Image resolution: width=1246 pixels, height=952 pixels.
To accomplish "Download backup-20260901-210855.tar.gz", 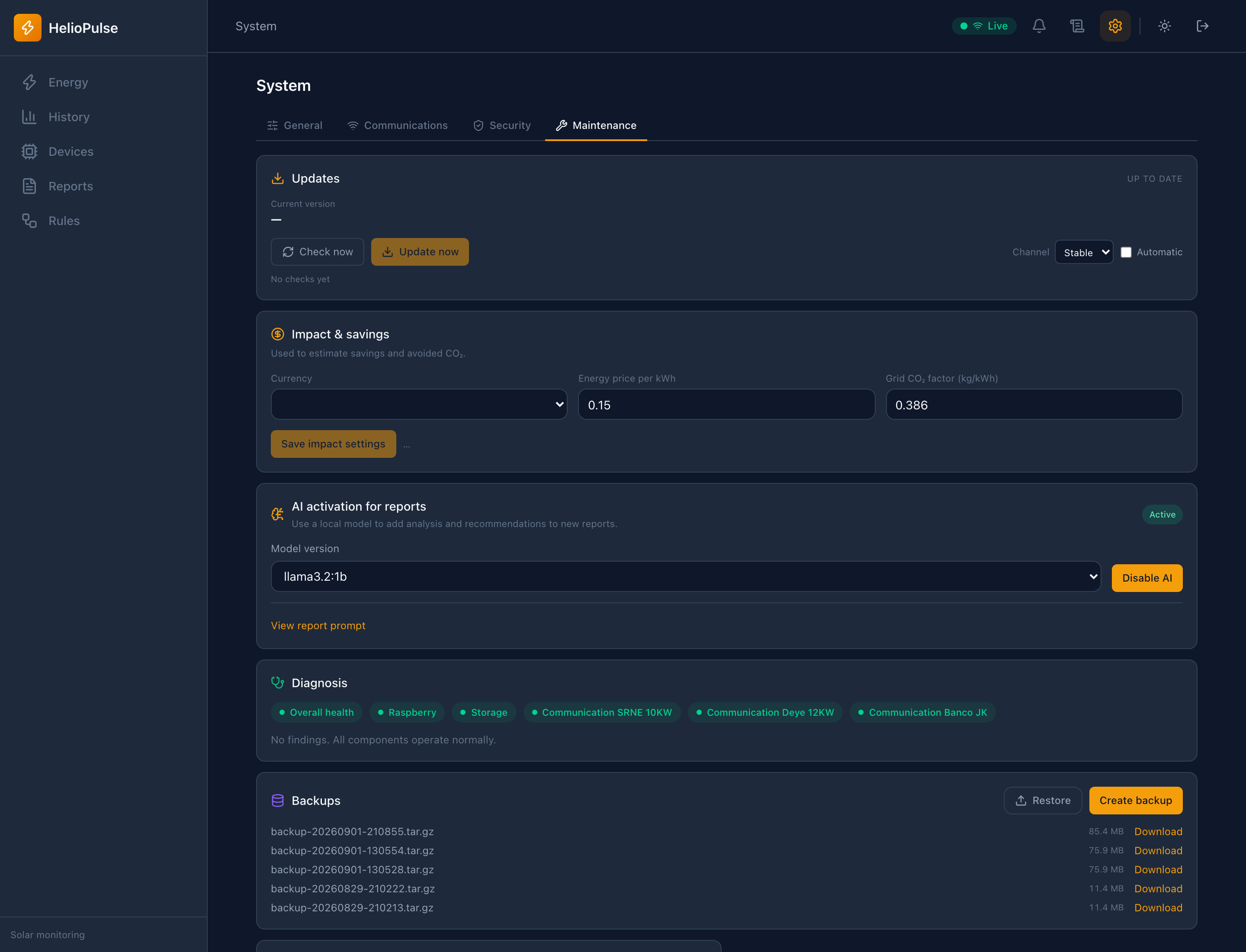I will pyautogui.click(x=1158, y=832).
